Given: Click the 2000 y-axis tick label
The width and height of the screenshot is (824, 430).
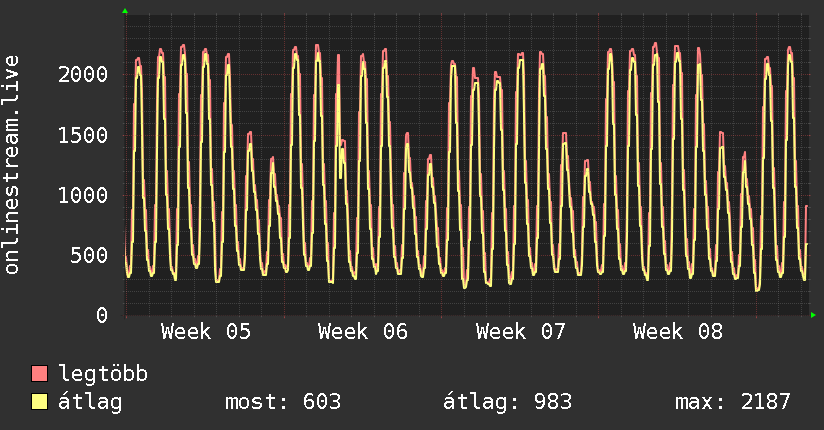Looking at the screenshot, I should (83, 75).
